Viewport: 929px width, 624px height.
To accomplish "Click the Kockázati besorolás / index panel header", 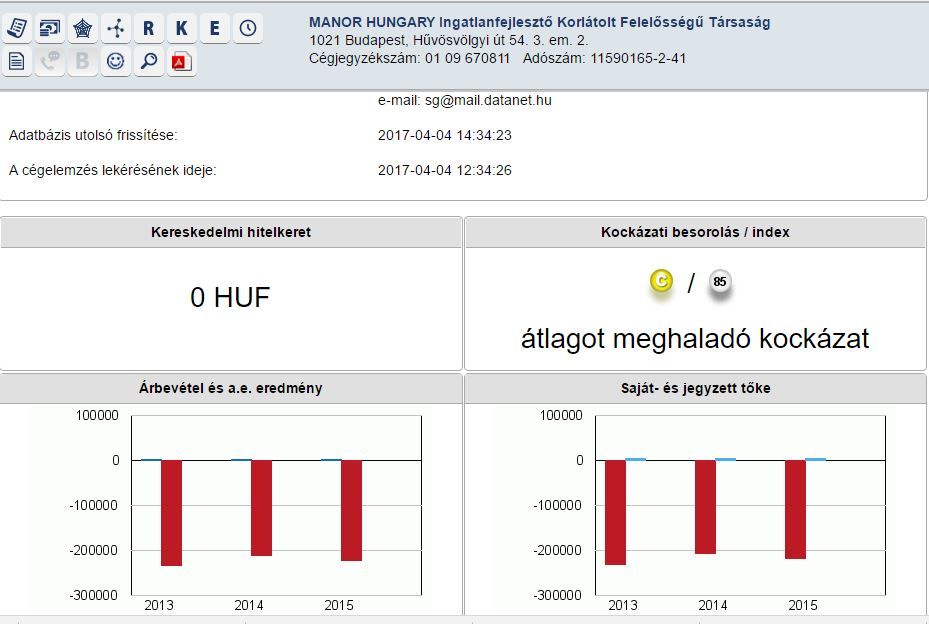I will click(x=695, y=232).
